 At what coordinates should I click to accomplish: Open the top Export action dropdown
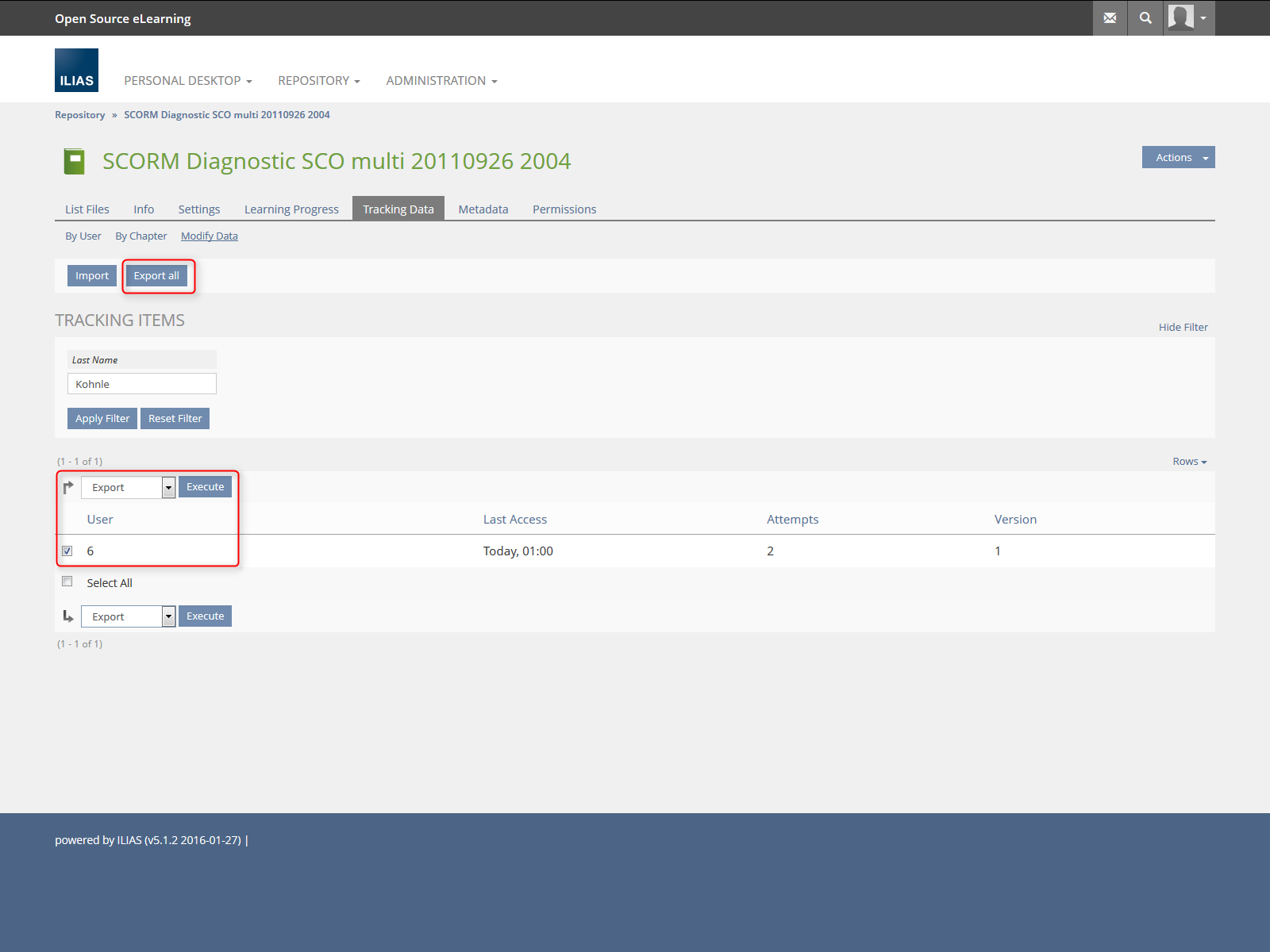tap(128, 487)
